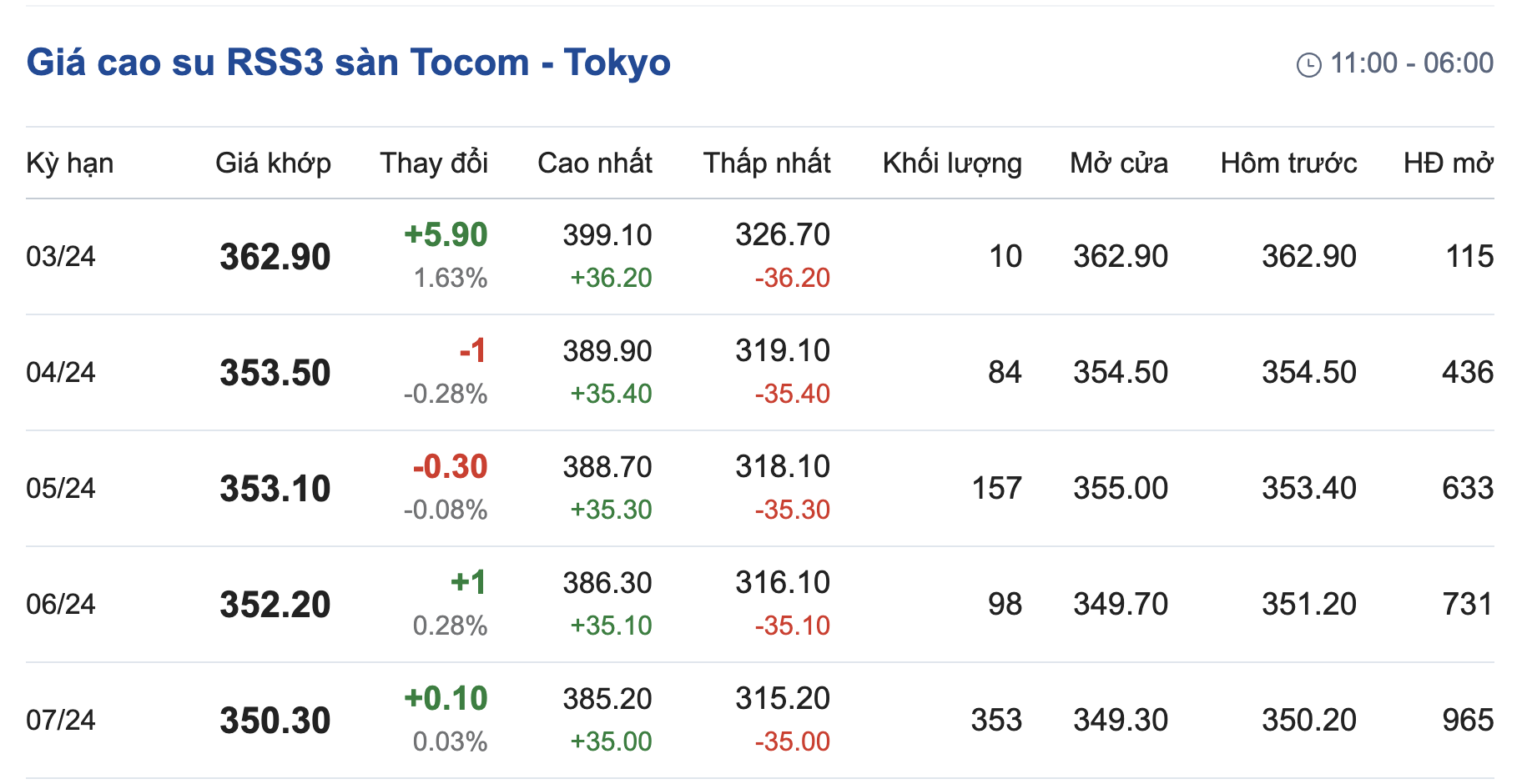Click the 350.30 matched price
The width and height of the screenshot is (1532, 784).
(x=275, y=721)
